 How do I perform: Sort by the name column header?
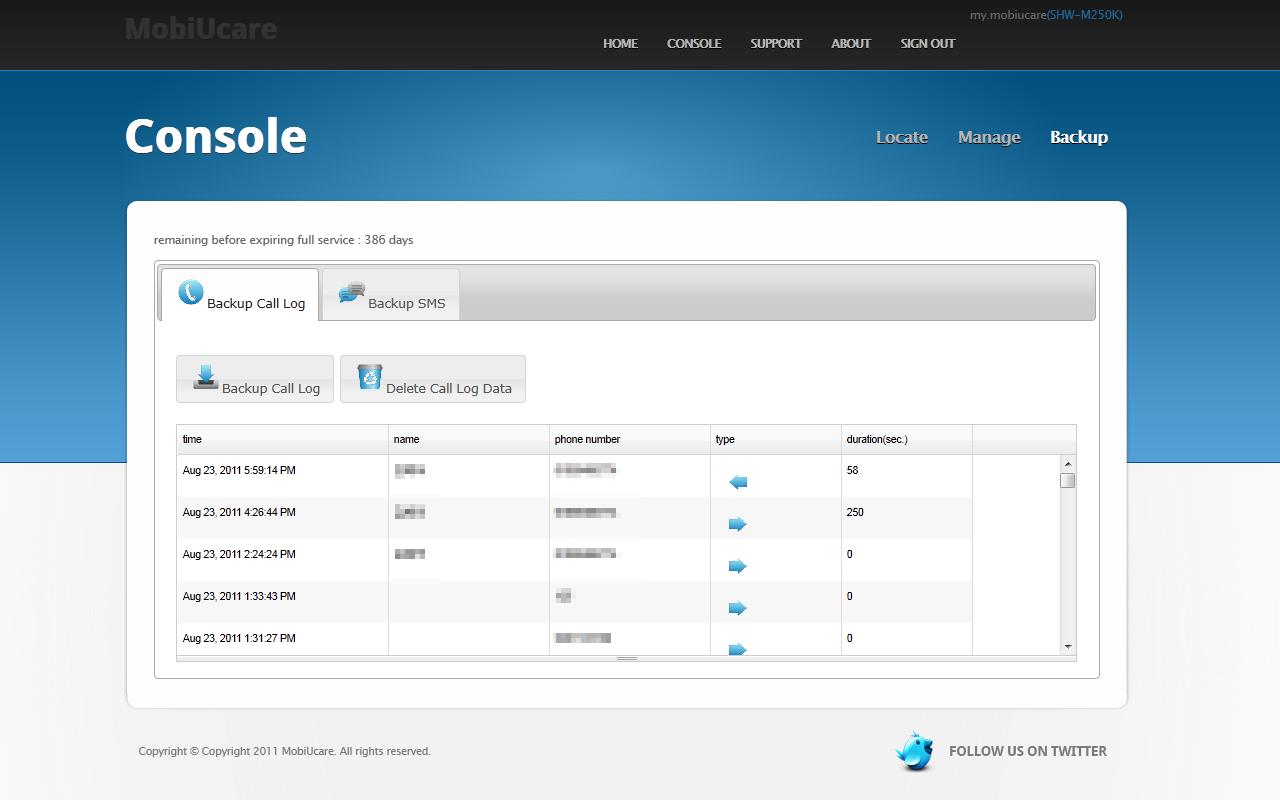(x=469, y=439)
